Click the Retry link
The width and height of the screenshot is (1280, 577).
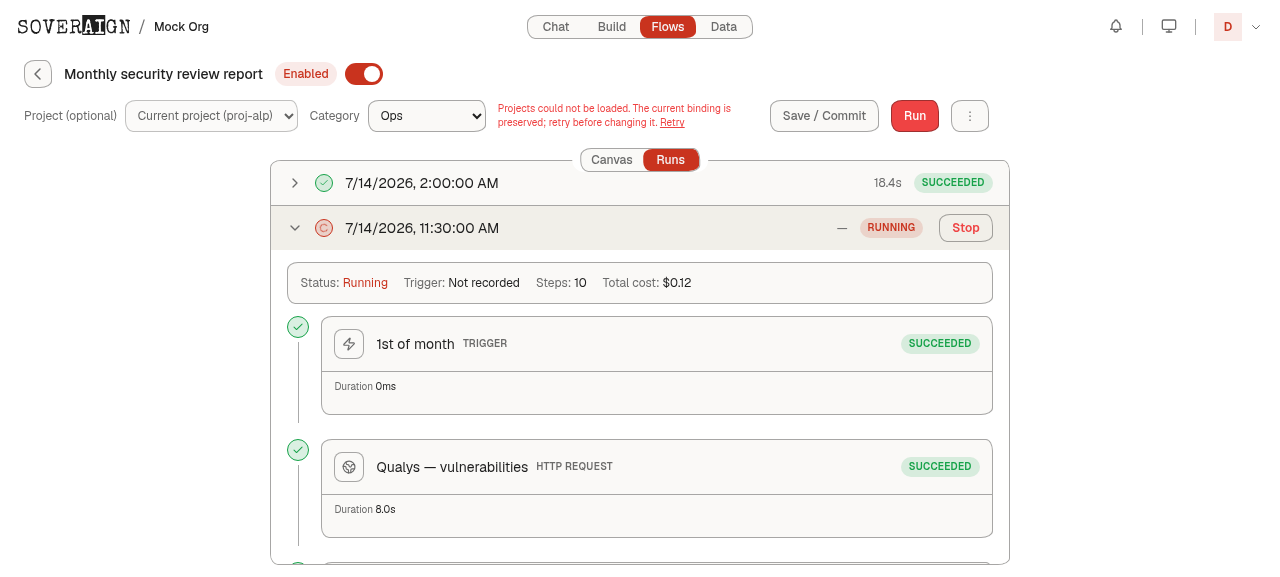coord(672,122)
